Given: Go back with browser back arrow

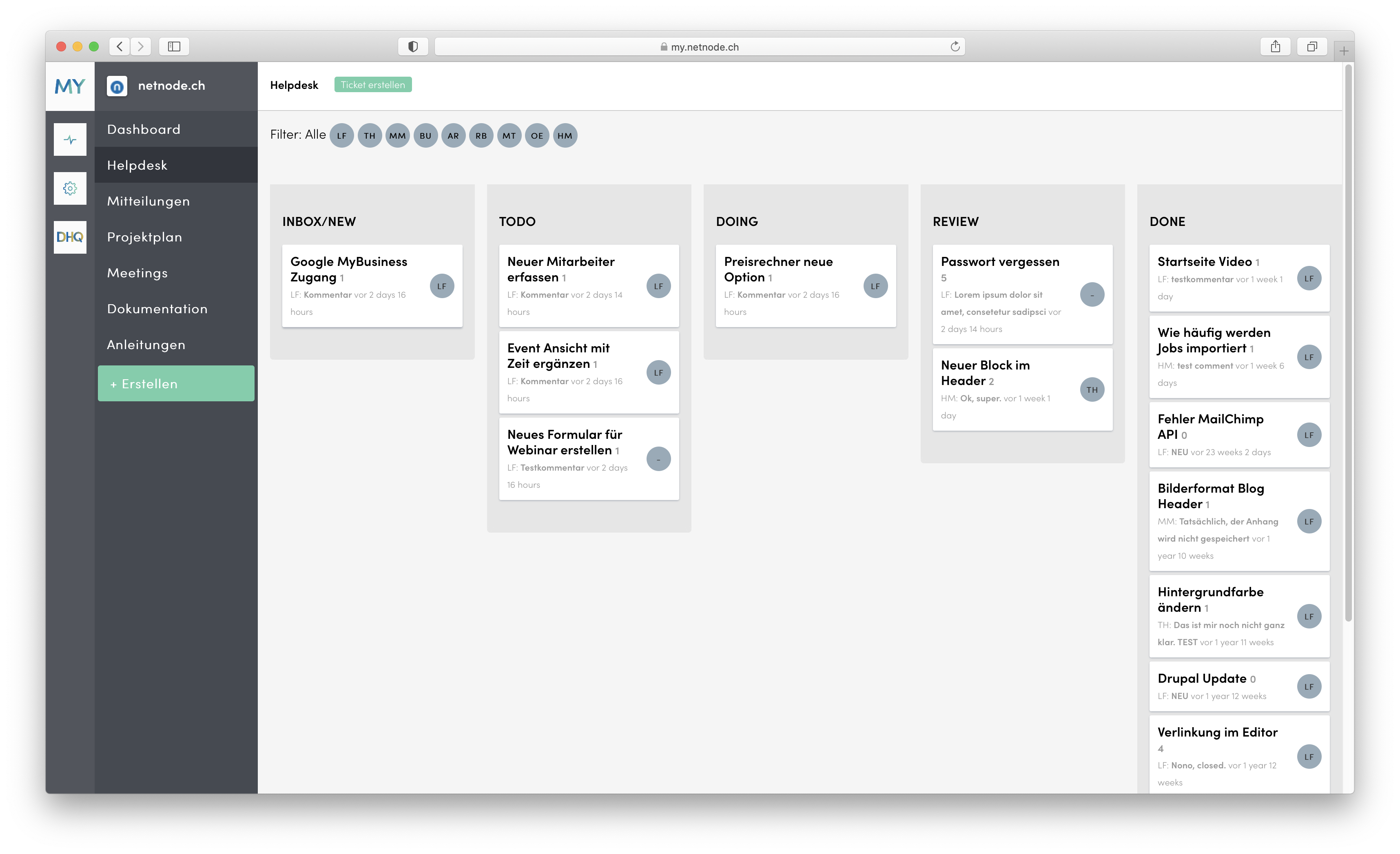Looking at the screenshot, I should 119,46.
